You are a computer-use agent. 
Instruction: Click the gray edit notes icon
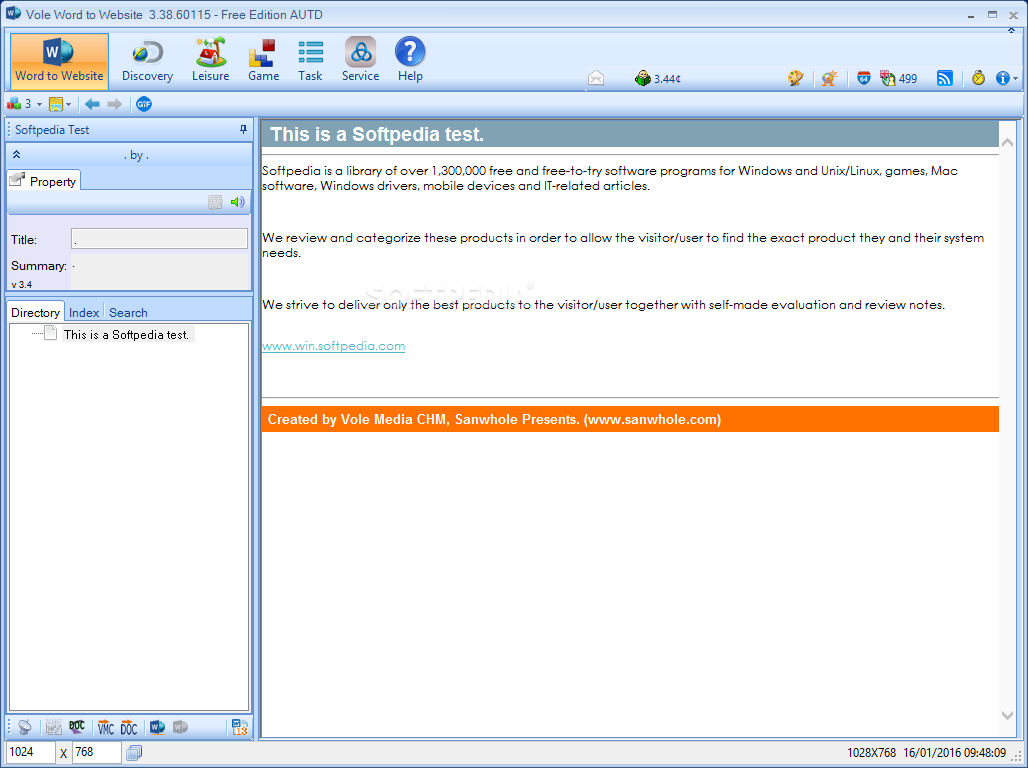click(x=215, y=202)
